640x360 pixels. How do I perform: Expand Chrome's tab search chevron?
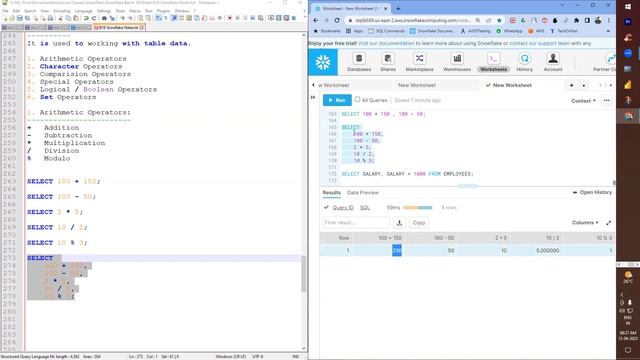562,6
